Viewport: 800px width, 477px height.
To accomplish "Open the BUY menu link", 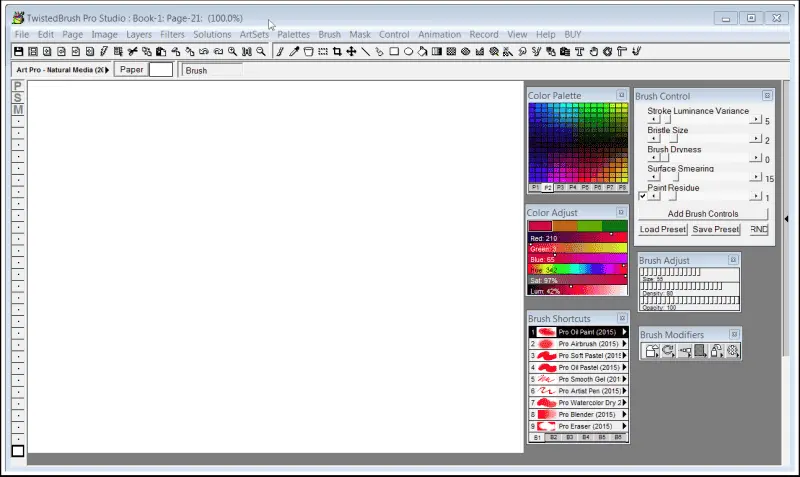I will [572, 34].
